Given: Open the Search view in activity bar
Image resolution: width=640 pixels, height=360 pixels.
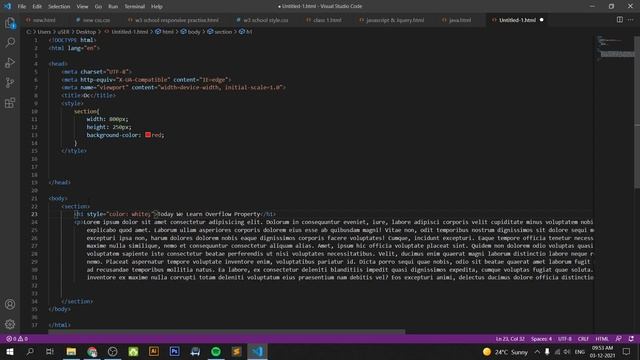Looking at the screenshot, I should pos(10,42).
